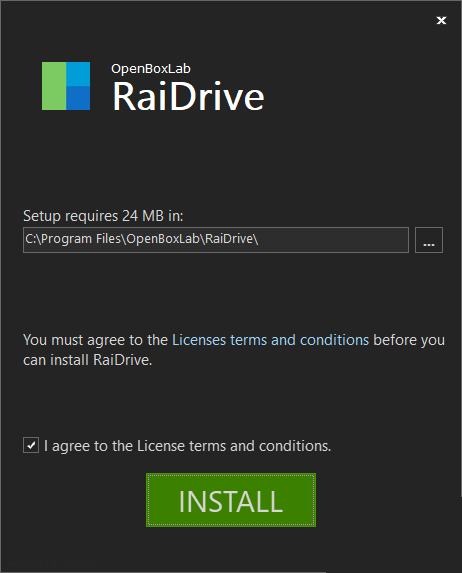
Task: Click 'You must agree to the' text
Action: [95, 340]
